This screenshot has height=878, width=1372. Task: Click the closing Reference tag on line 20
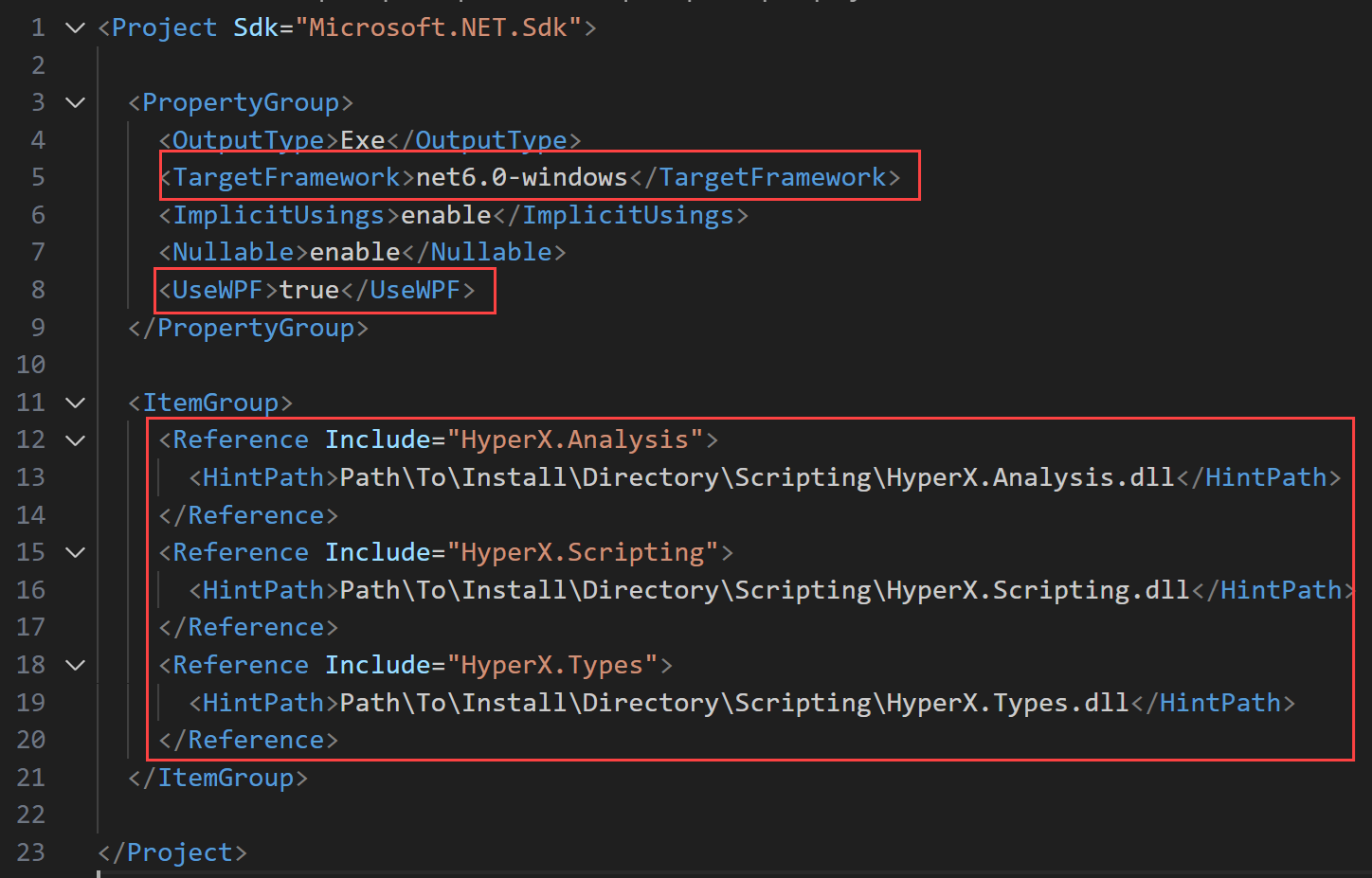[248, 740]
